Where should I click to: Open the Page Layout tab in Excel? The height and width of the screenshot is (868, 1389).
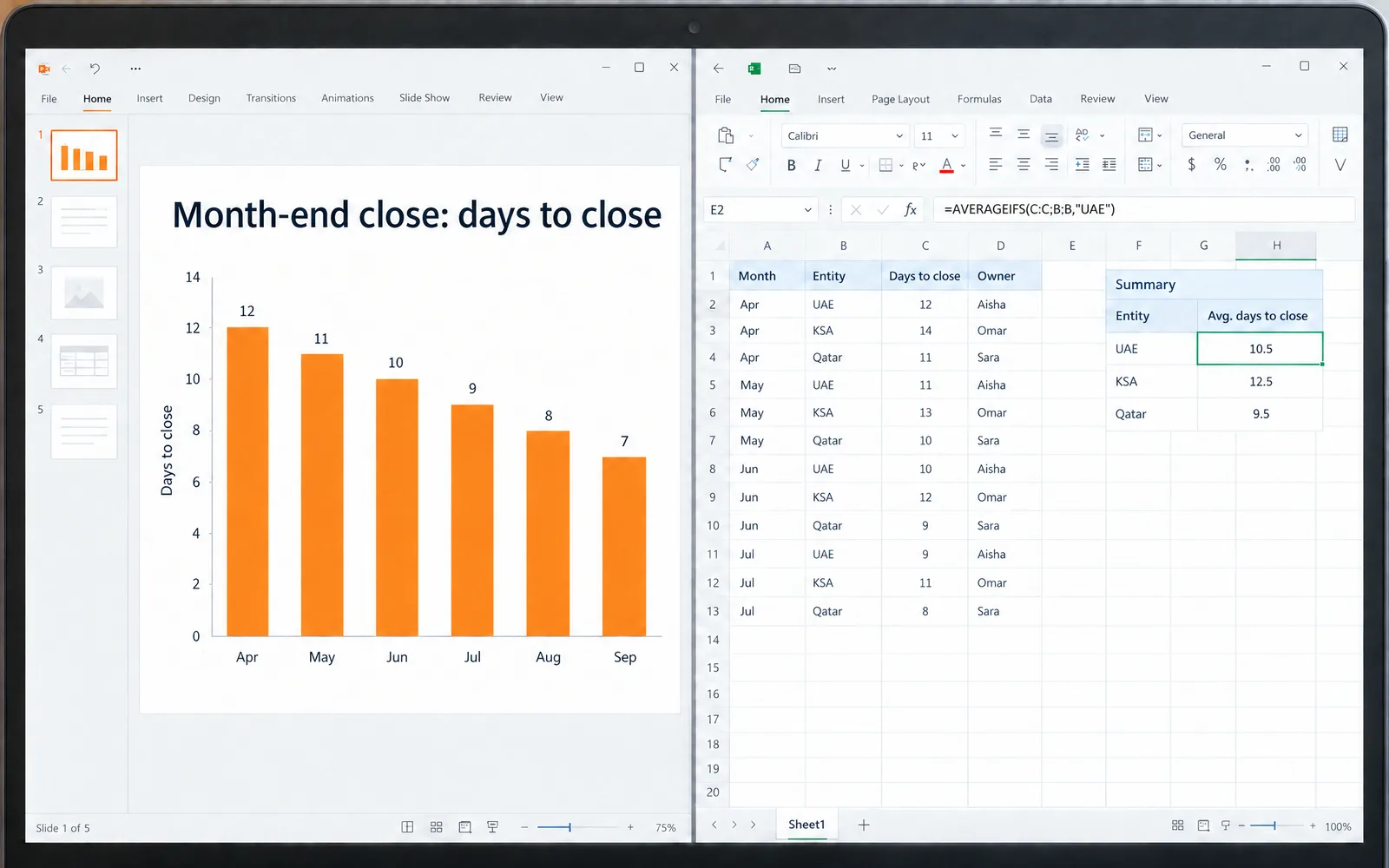click(x=900, y=99)
